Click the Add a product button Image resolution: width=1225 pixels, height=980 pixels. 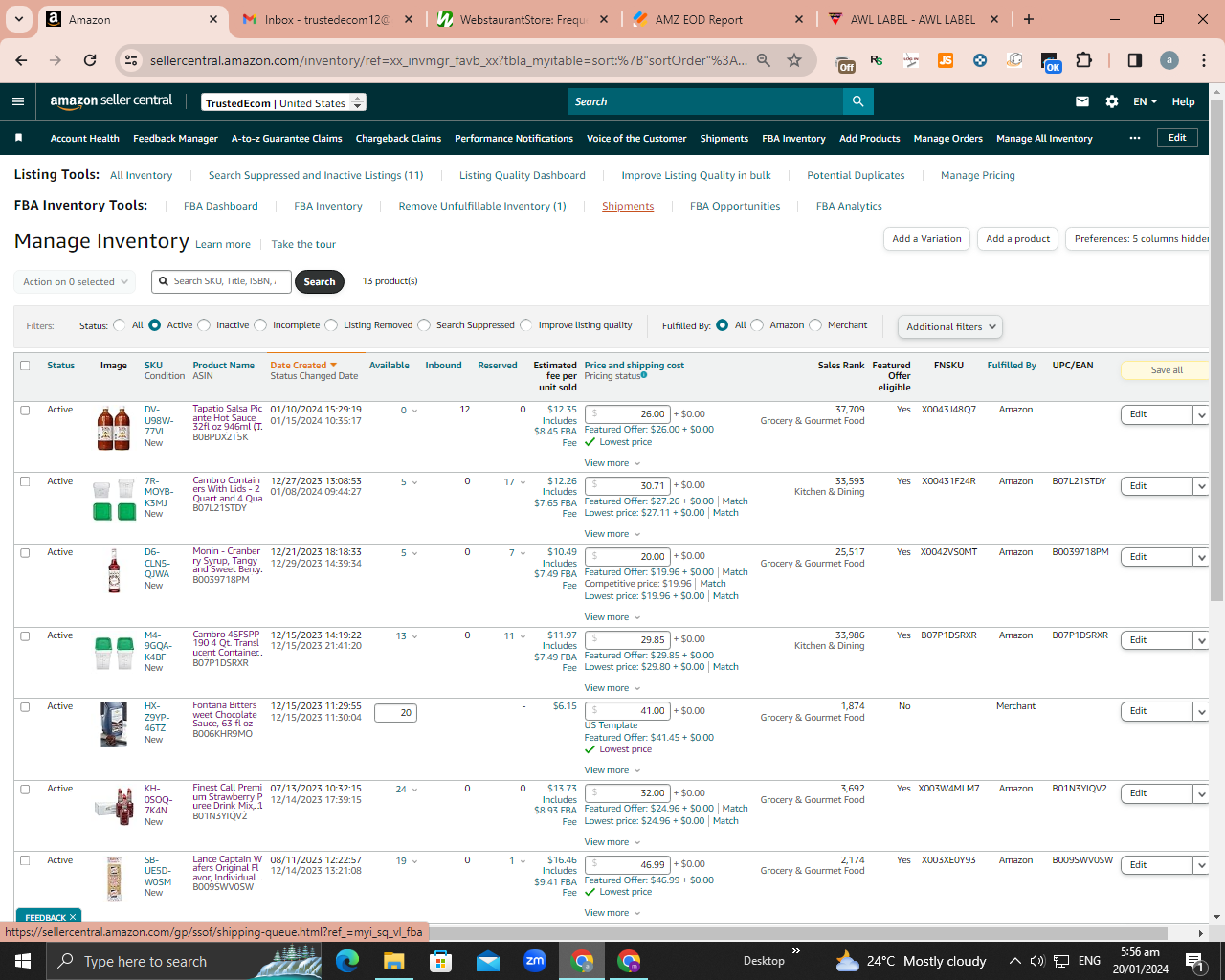[x=1017, y=239]
